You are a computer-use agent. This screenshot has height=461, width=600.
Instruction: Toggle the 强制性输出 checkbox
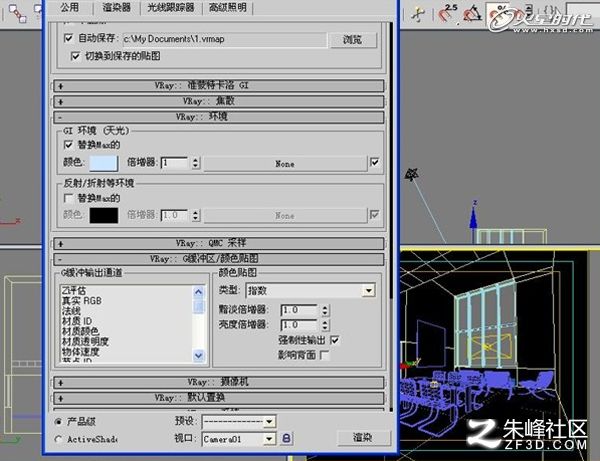335,340
